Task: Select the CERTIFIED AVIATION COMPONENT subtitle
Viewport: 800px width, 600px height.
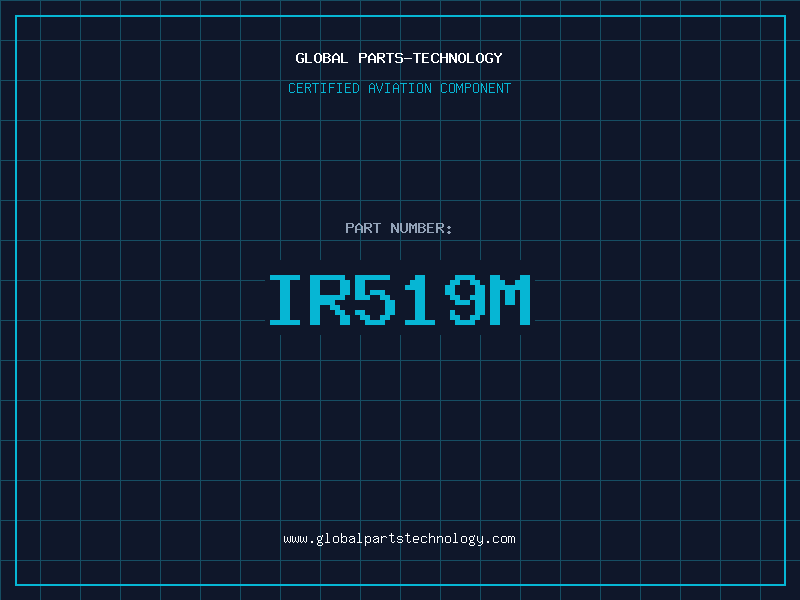Action: pyautogui.click(x=399, y=88)
